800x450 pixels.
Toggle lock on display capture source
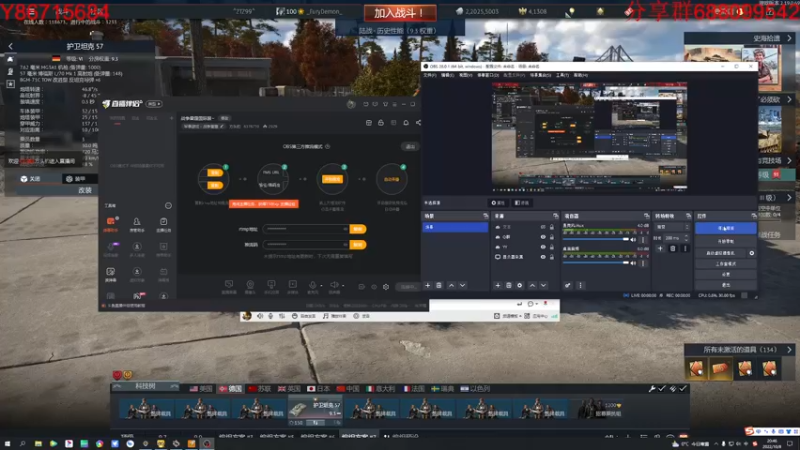(x=552, y=257)
